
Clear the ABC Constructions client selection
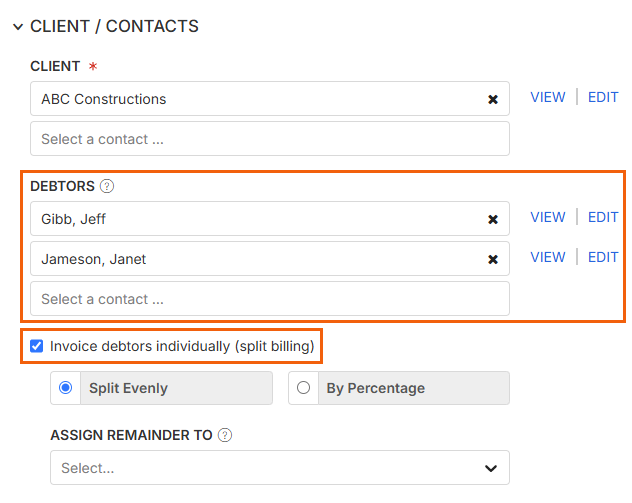pos(493,99)
